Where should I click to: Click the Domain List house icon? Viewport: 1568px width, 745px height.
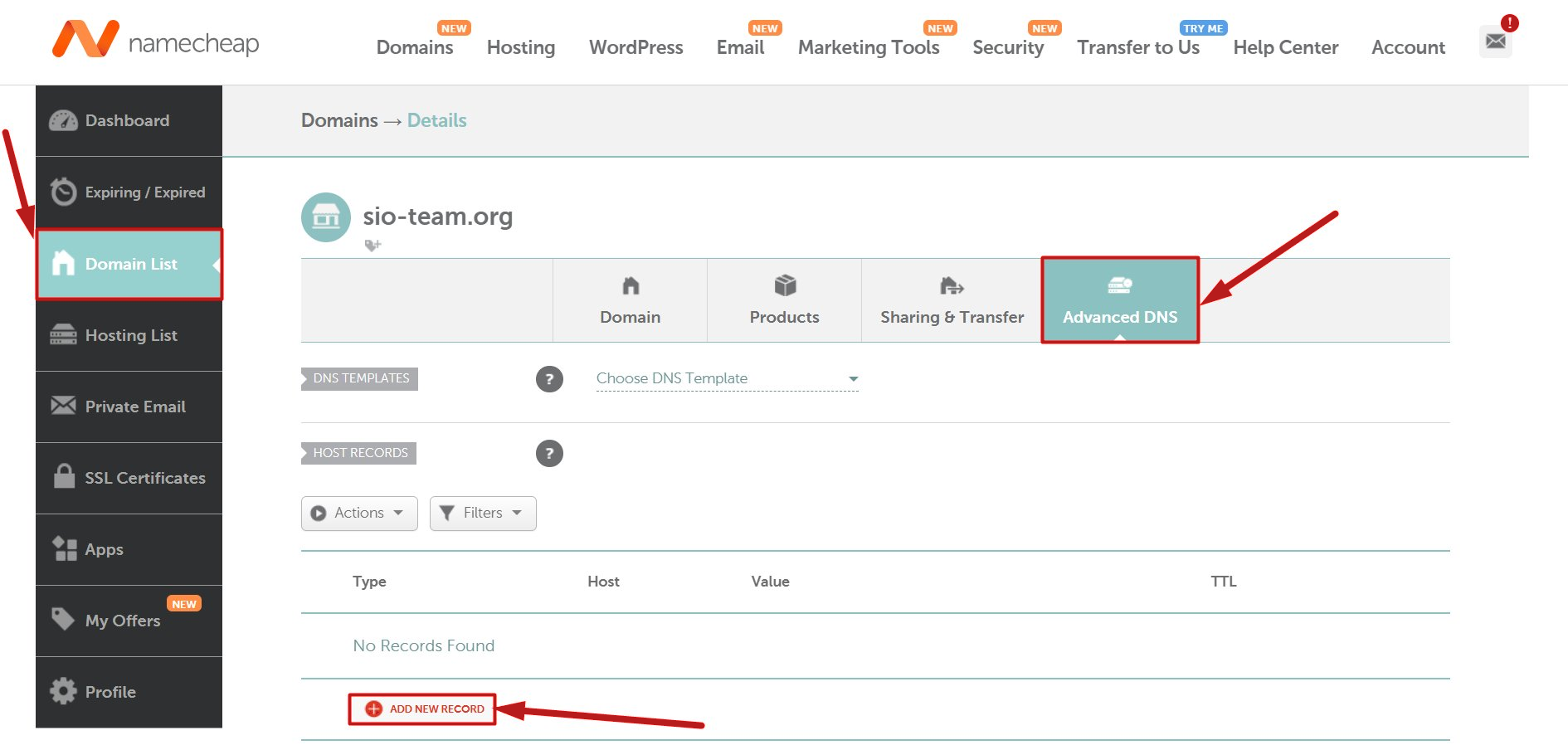(x=63, y=263)
